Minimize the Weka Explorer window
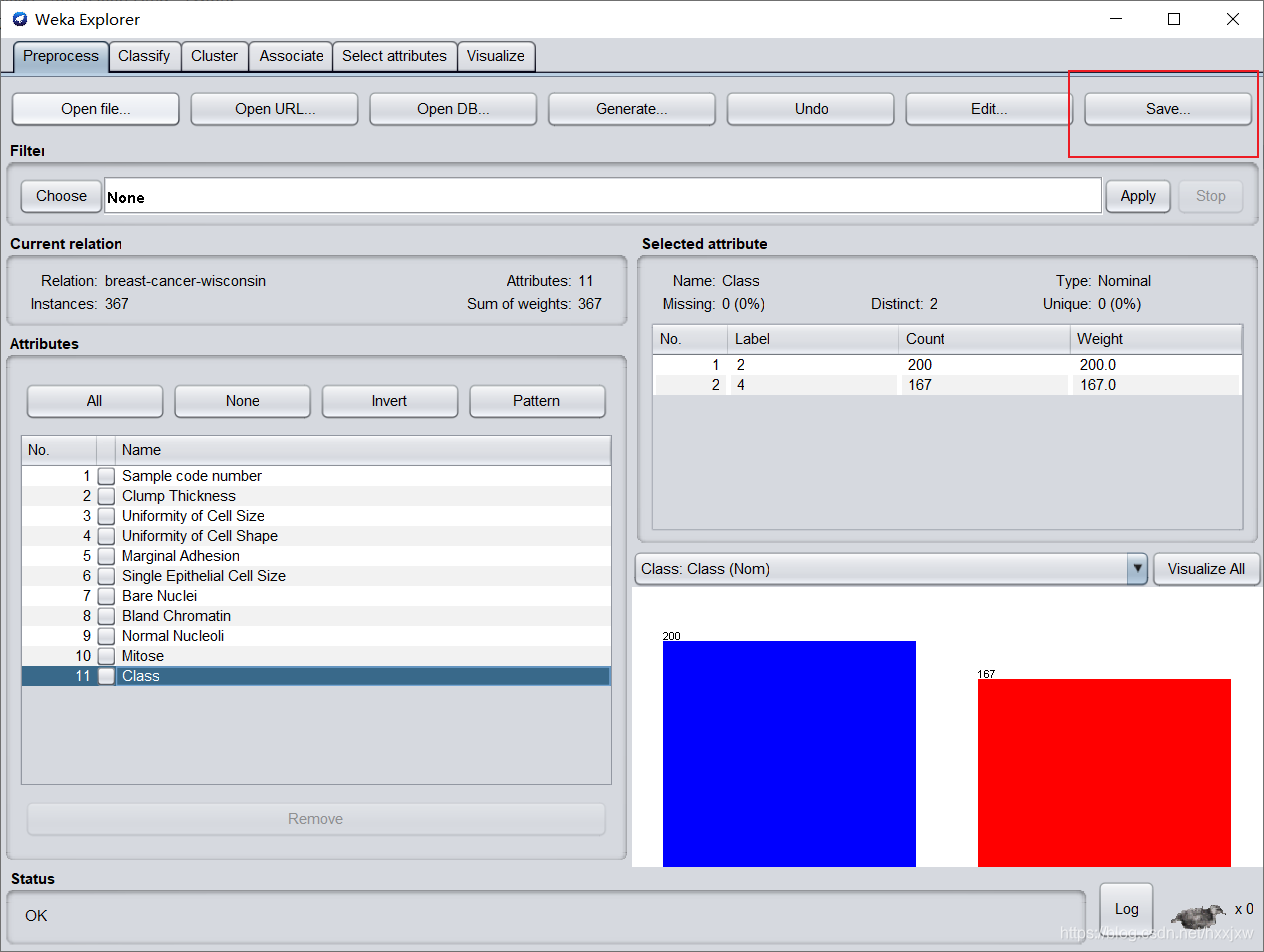Screen dimensions: 1264x952 pyautogui.click(x=1115, y=19)
